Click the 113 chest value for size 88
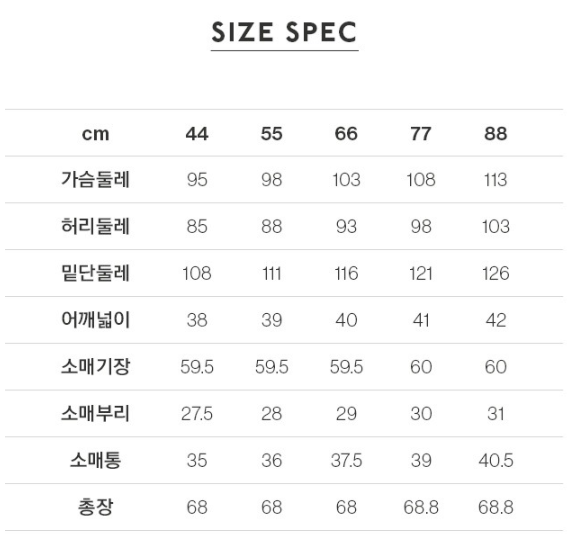The height and width of the screenshot is (541, 567). 496,180
